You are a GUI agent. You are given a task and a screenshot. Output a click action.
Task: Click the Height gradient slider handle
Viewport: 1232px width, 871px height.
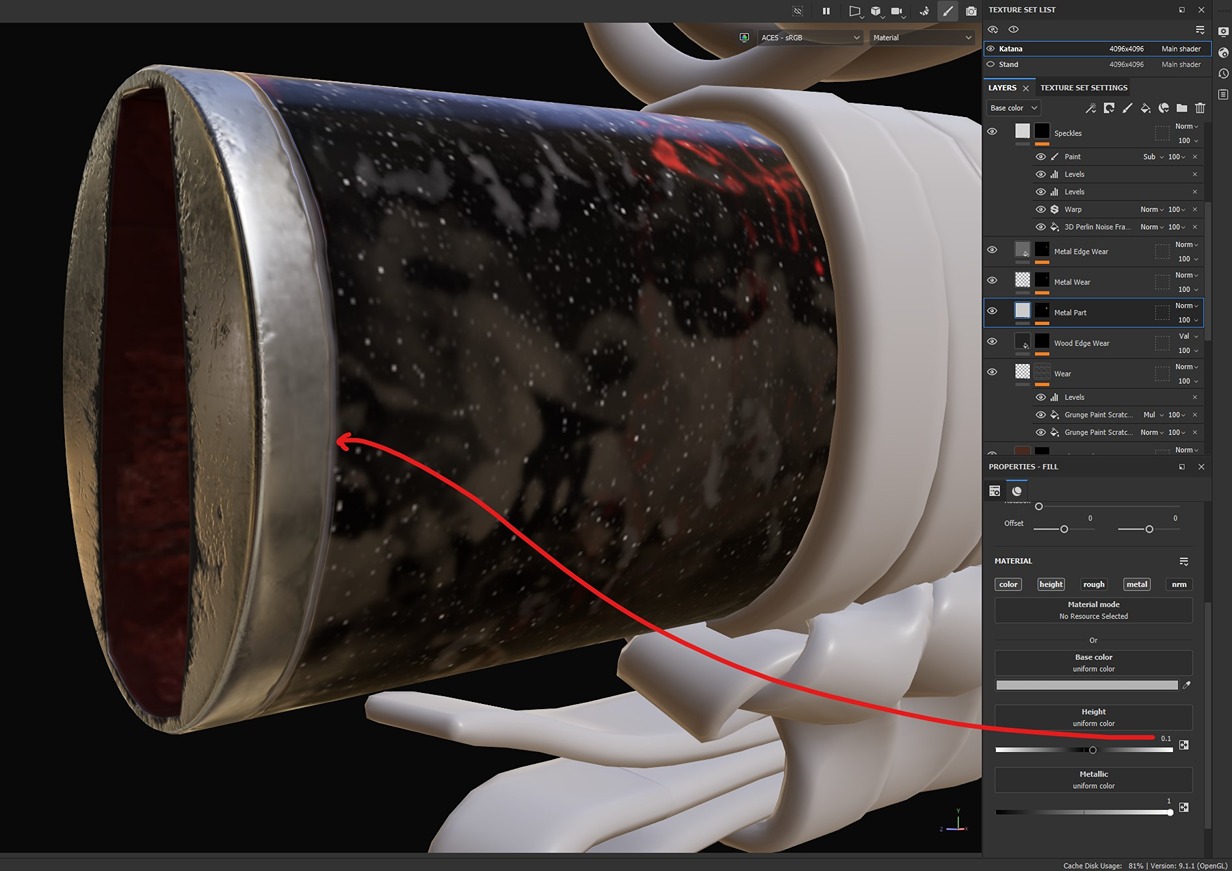(x=1092, y=750)
